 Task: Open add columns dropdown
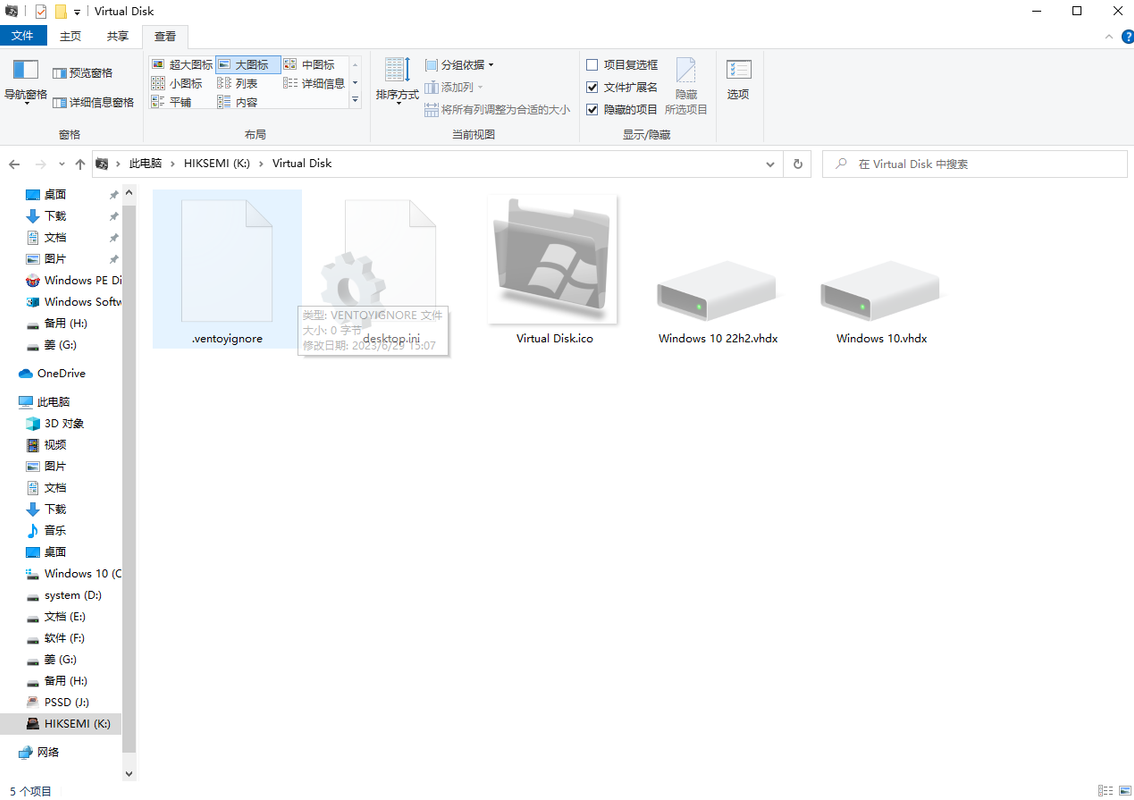pyautogui.click(x=453, y=88)
